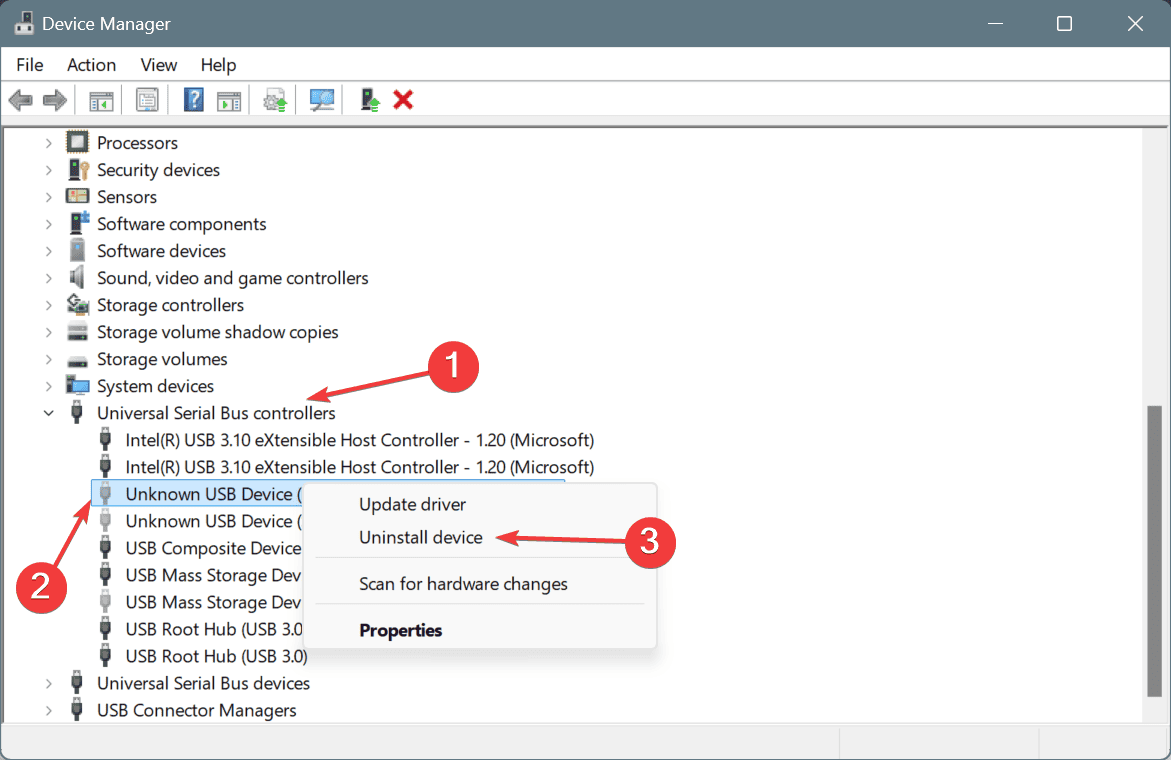Image resolution: width=1171 pixels, height=760 pixels.
Task: Select the first Intel(R) USB 3.10 Host Controller
Action: coord(359,440)
